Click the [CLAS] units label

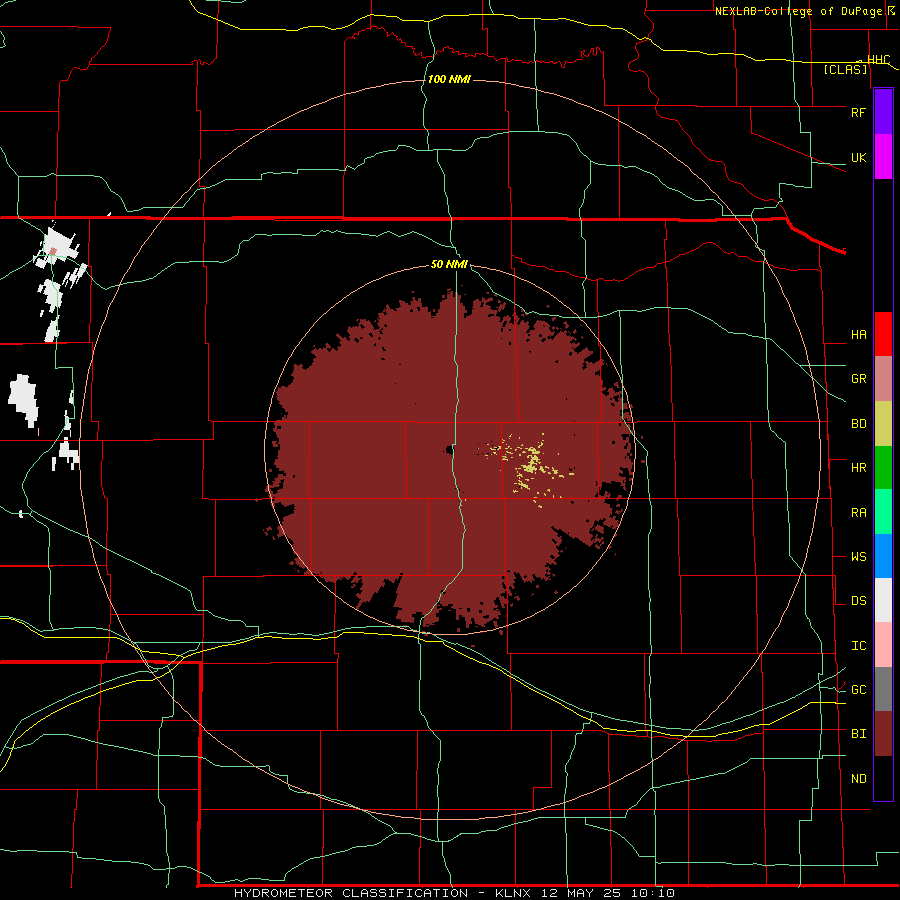pyautogui.click(x=845, y=69)
